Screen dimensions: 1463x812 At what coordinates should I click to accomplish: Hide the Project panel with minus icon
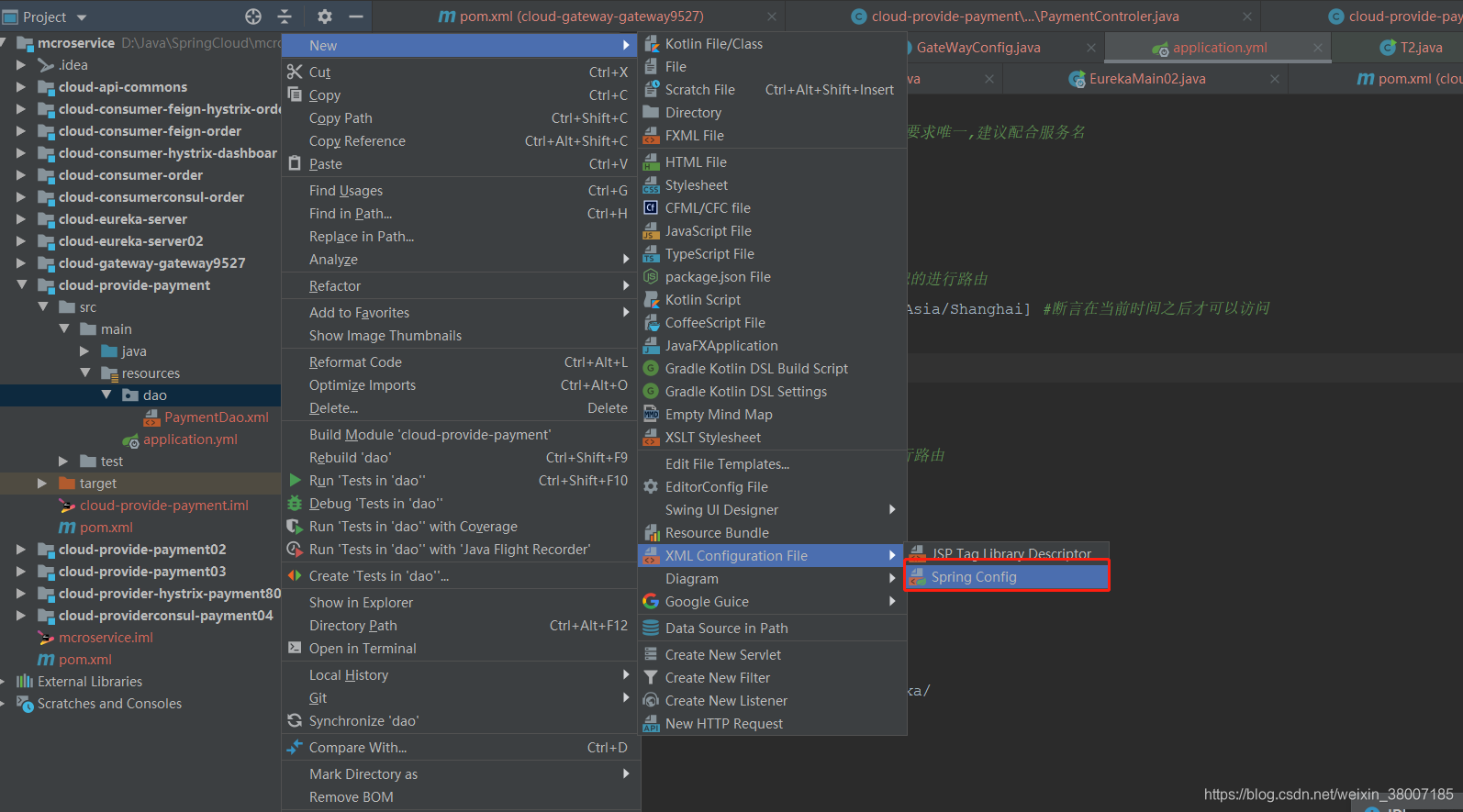(356, 17)
